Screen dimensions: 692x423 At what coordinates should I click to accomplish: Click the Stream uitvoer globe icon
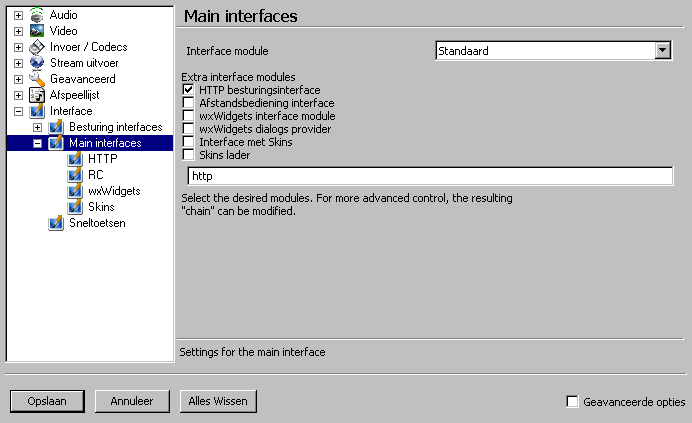pyautogui.click(x=37, y=63)
